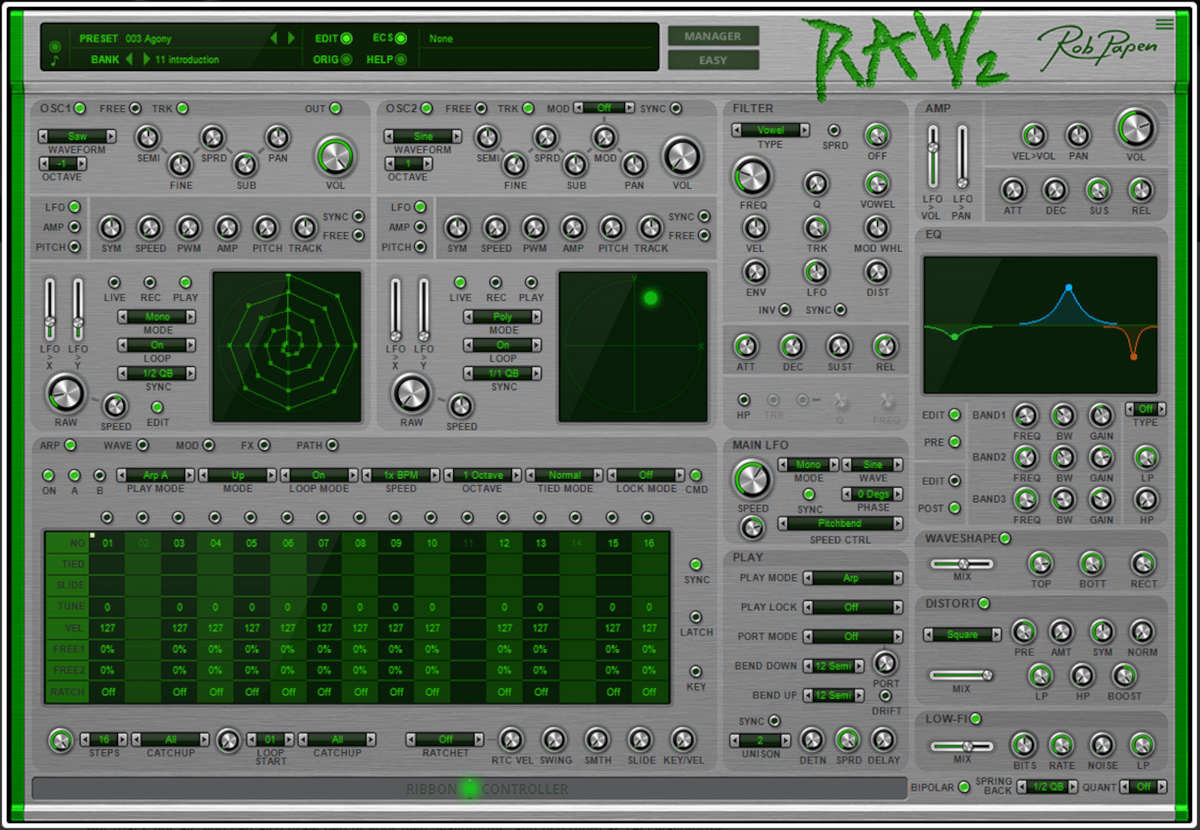
Task: Open the Play Mode Arp dropdown
Action: 851,578
